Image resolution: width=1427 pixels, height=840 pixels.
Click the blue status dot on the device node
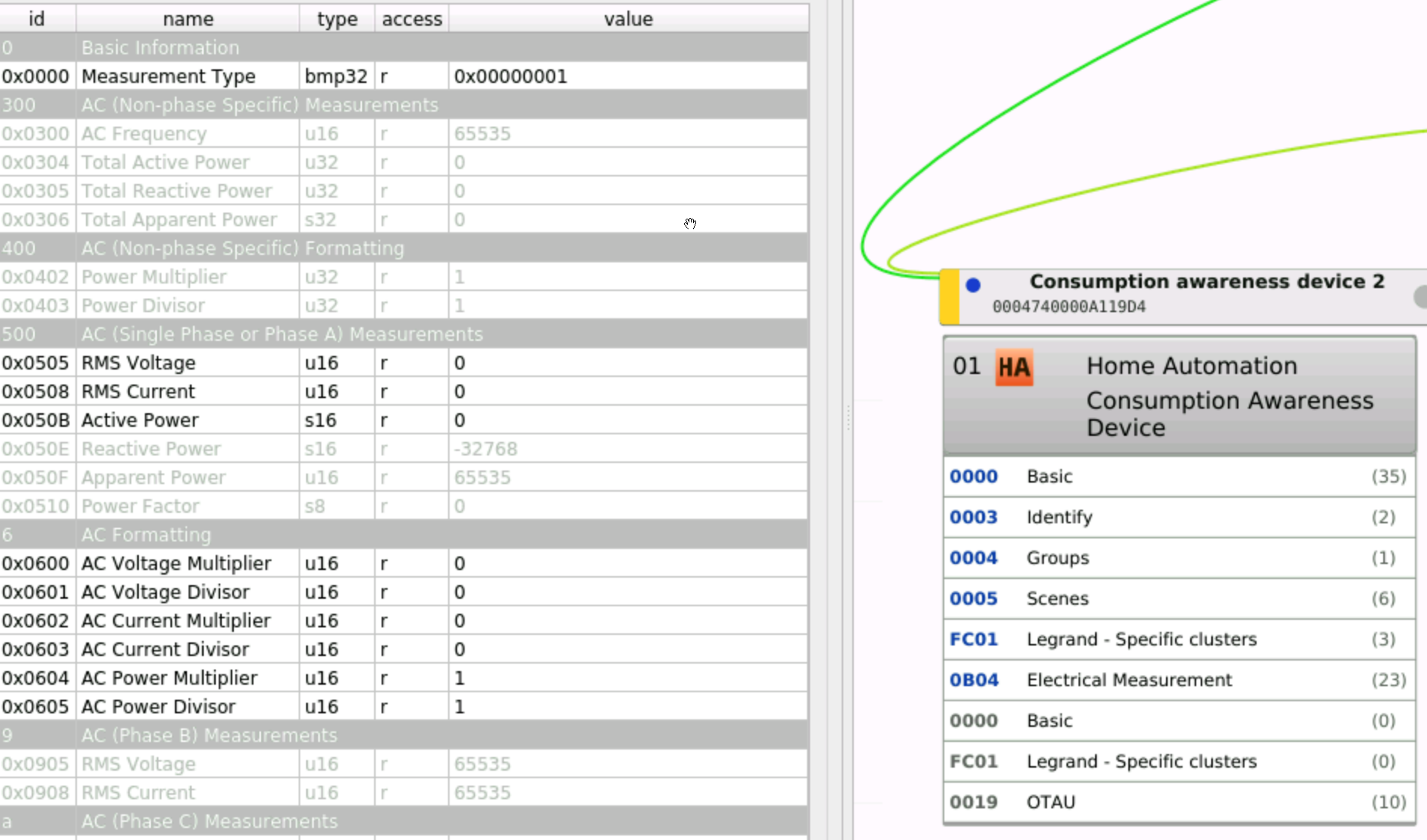point(973,285)
